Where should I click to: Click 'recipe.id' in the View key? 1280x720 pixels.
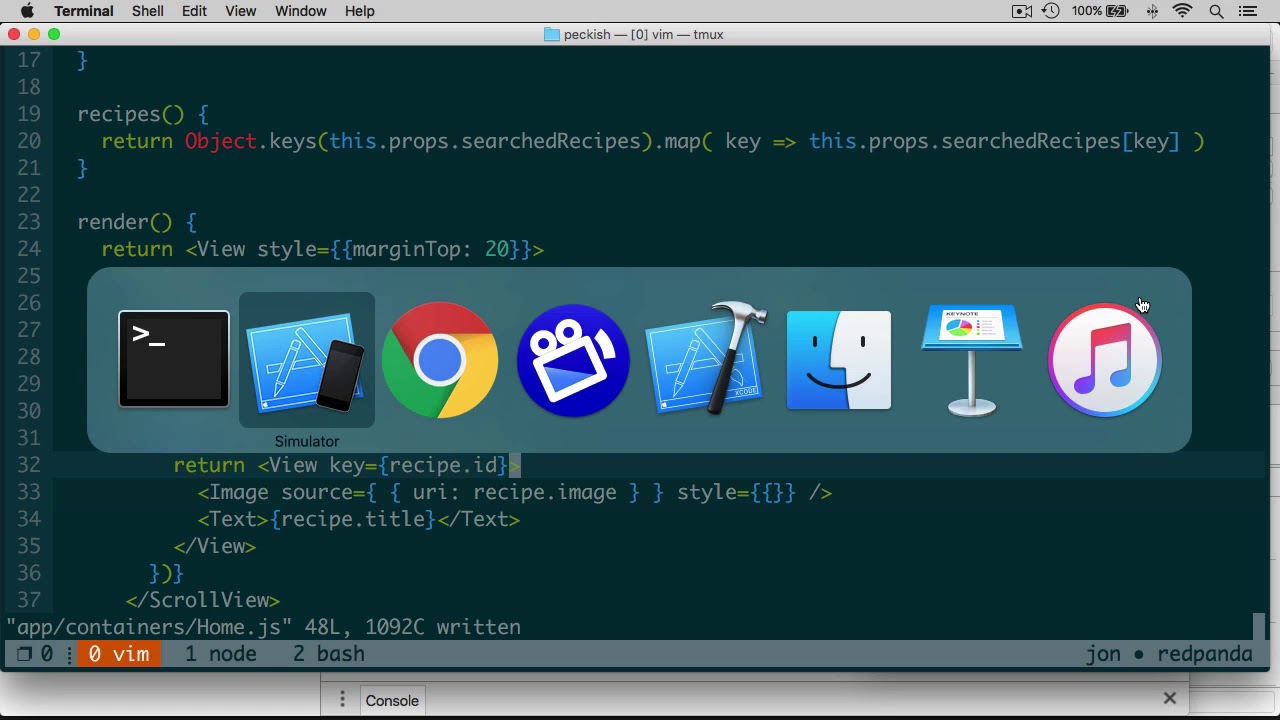point(443,465)
